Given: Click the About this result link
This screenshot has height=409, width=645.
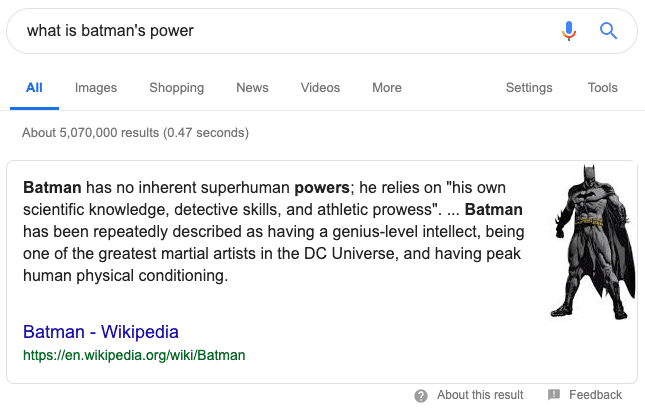Looking at the screenshot, I should [480, 395].
